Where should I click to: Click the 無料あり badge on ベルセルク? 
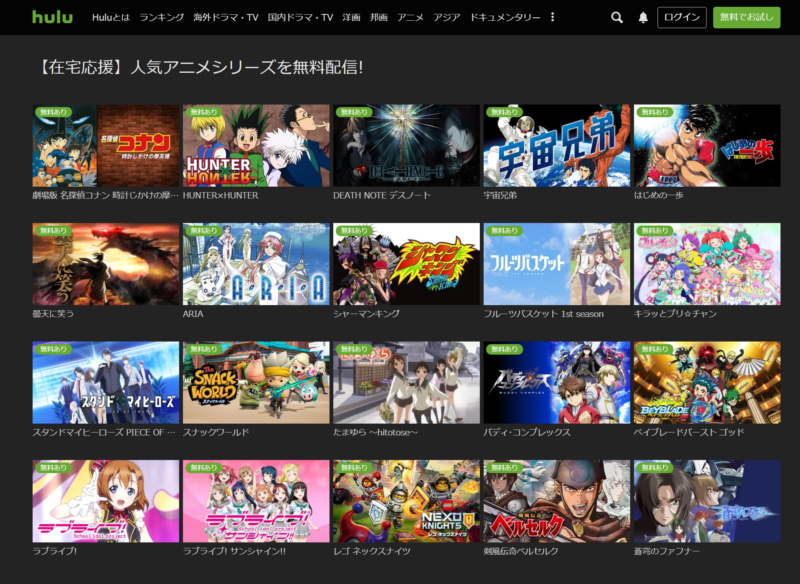tap(504, 468)
